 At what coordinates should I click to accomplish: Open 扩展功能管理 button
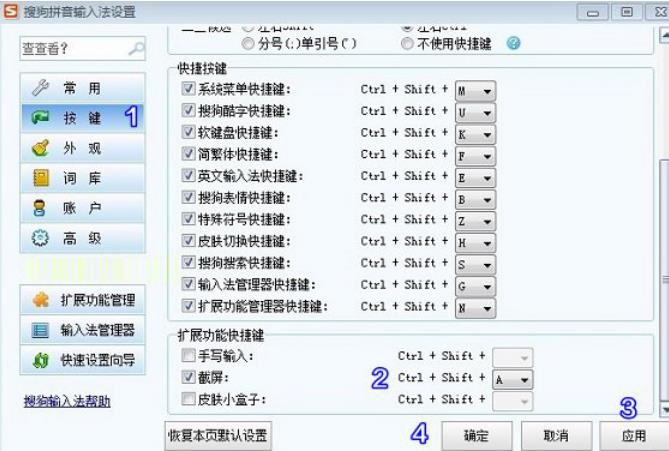(x=82, y=300)
